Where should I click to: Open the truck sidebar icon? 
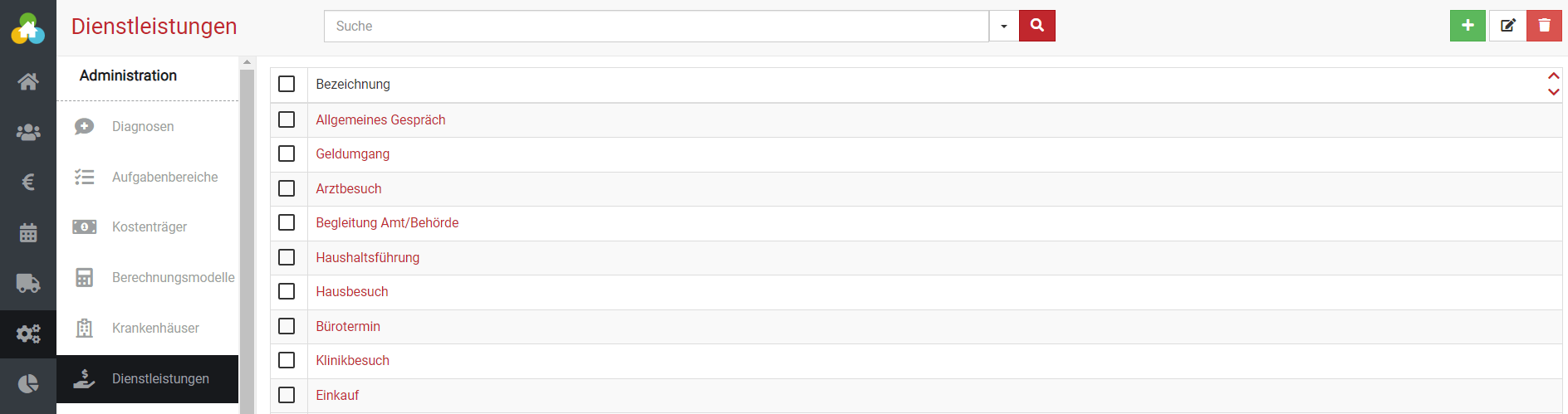pos(28,284)
